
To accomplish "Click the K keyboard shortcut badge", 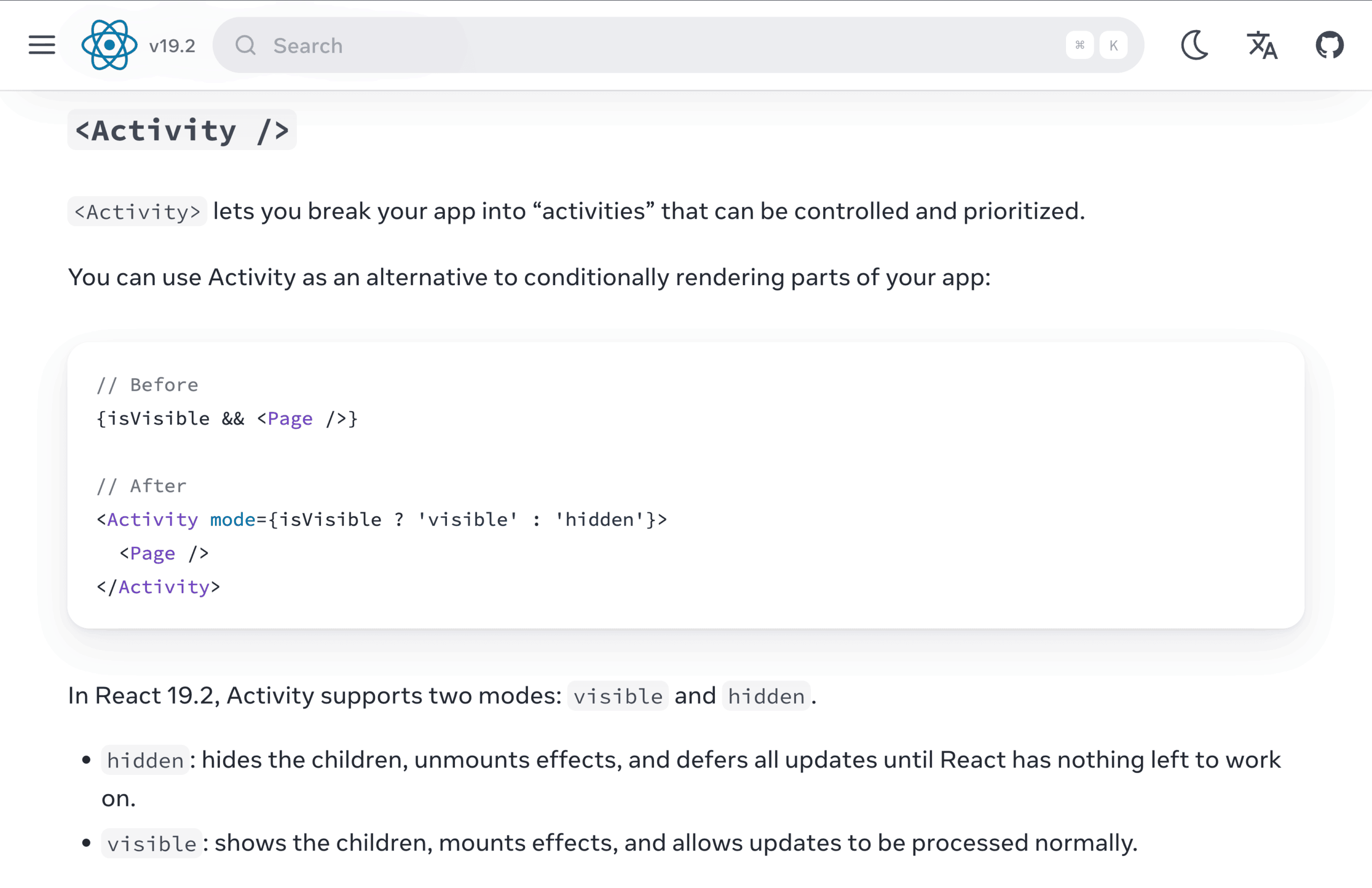I will [x=1113, y=45].
